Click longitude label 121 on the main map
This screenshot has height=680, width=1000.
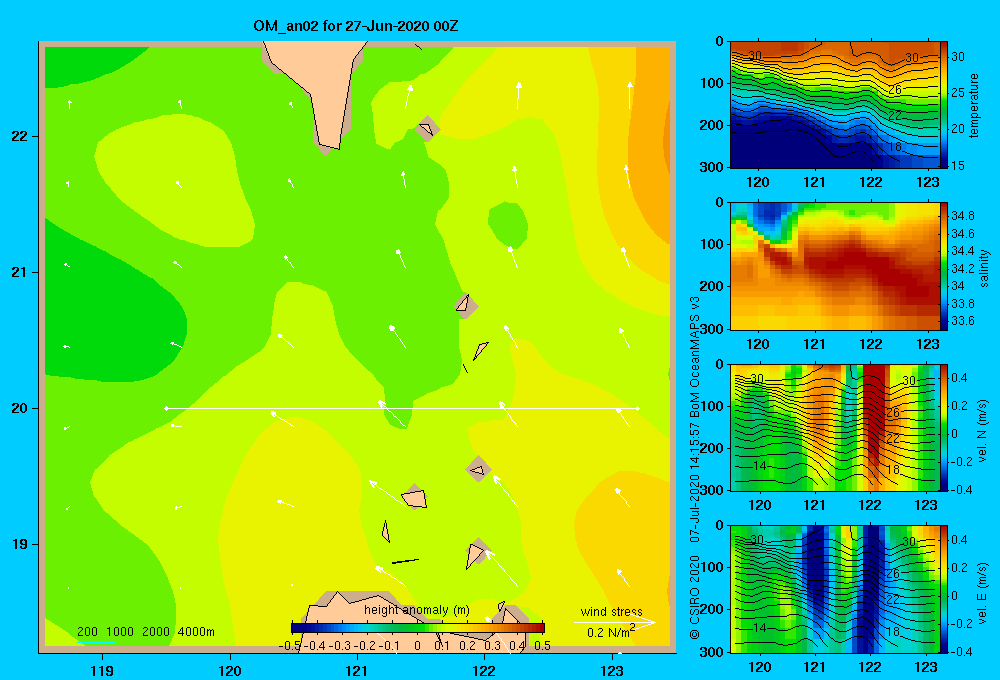coord(357,670)
